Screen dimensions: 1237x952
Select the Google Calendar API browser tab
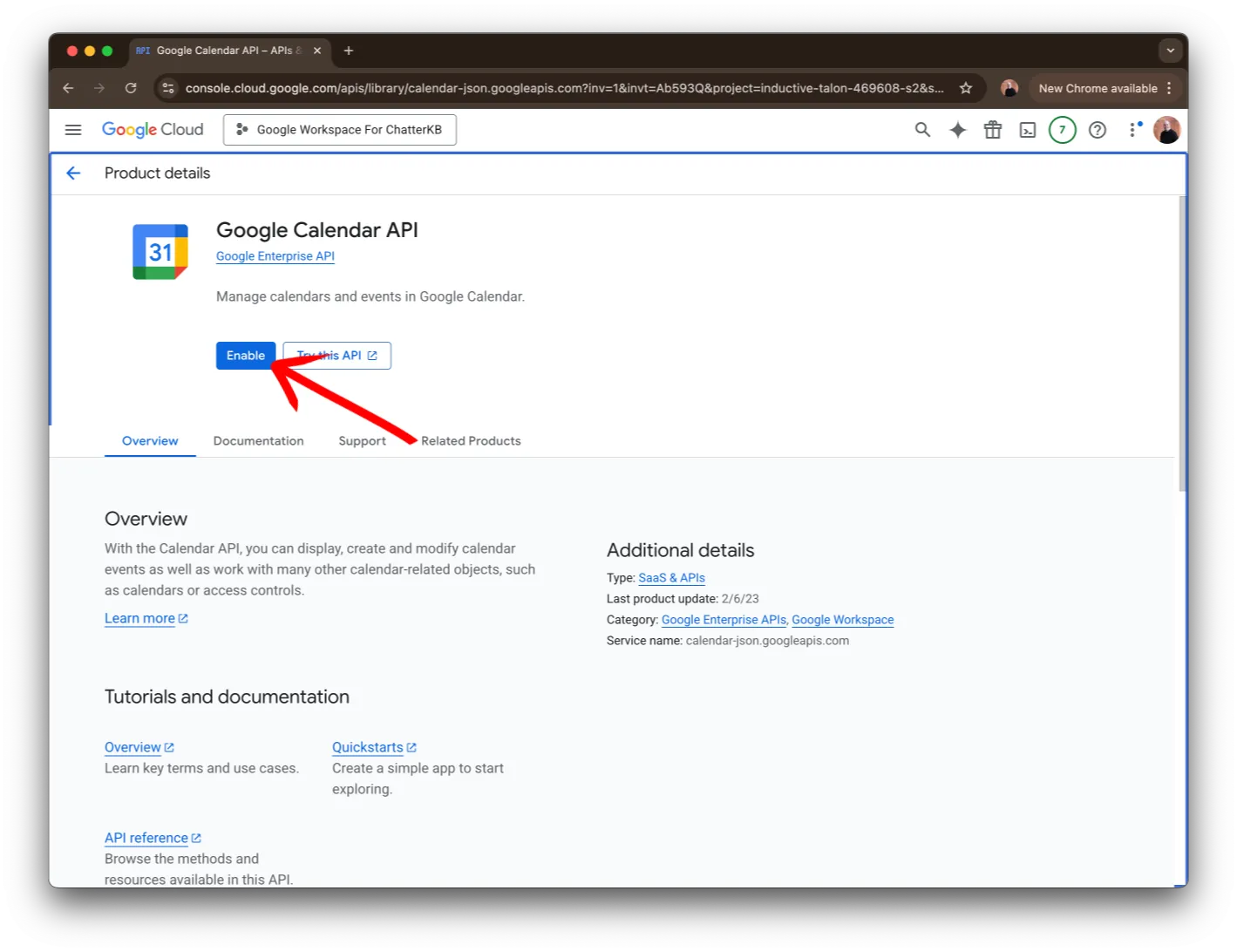click(230, 51)
